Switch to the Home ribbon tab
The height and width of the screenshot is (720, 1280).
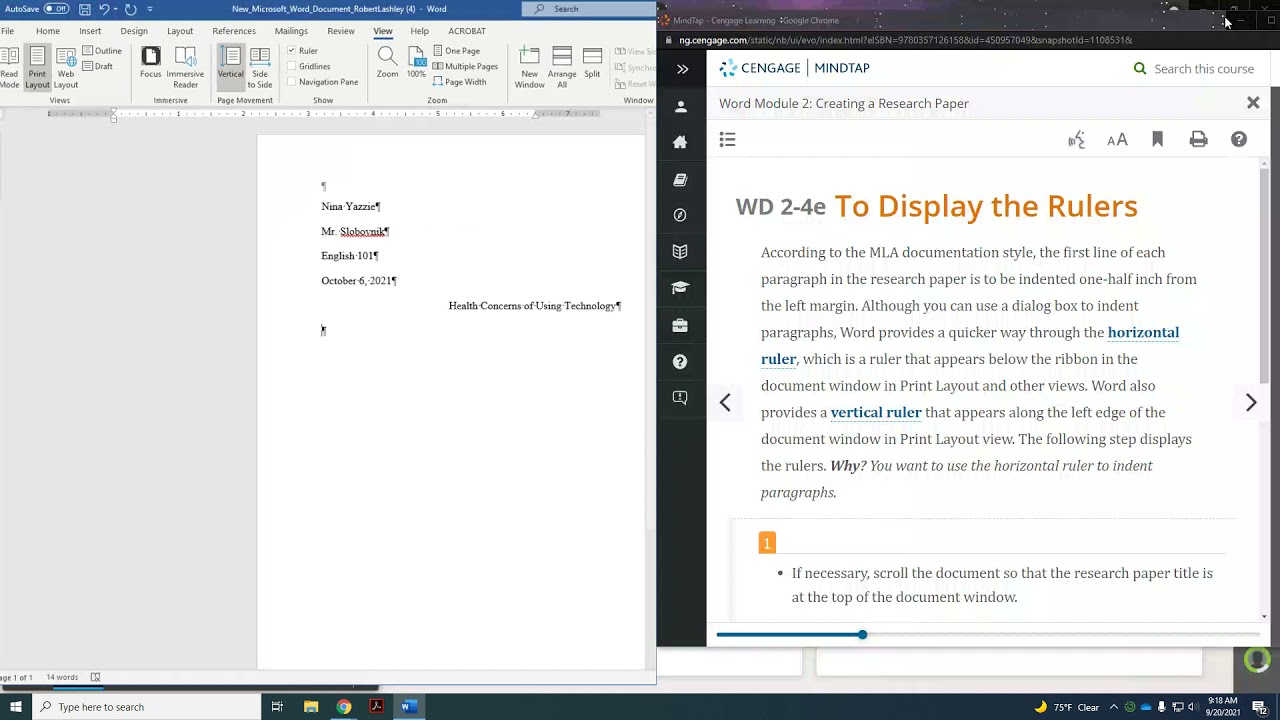pyautogui.click(x=48, y=31)
